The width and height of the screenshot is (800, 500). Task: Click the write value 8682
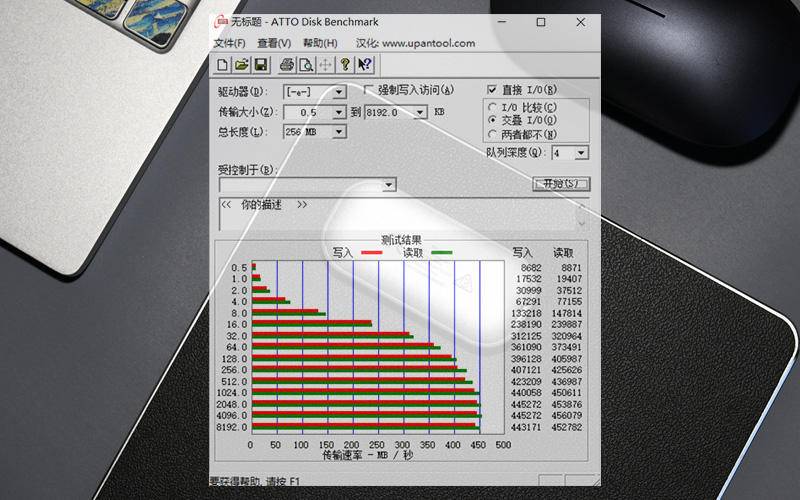coord(531,268)
